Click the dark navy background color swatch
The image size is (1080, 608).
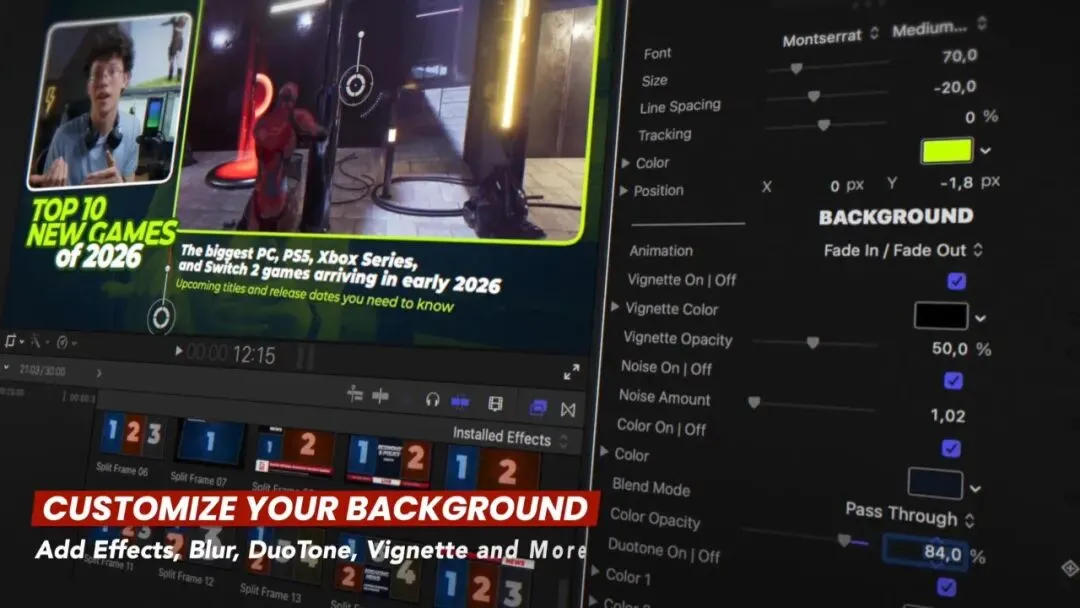coord(935,483)
